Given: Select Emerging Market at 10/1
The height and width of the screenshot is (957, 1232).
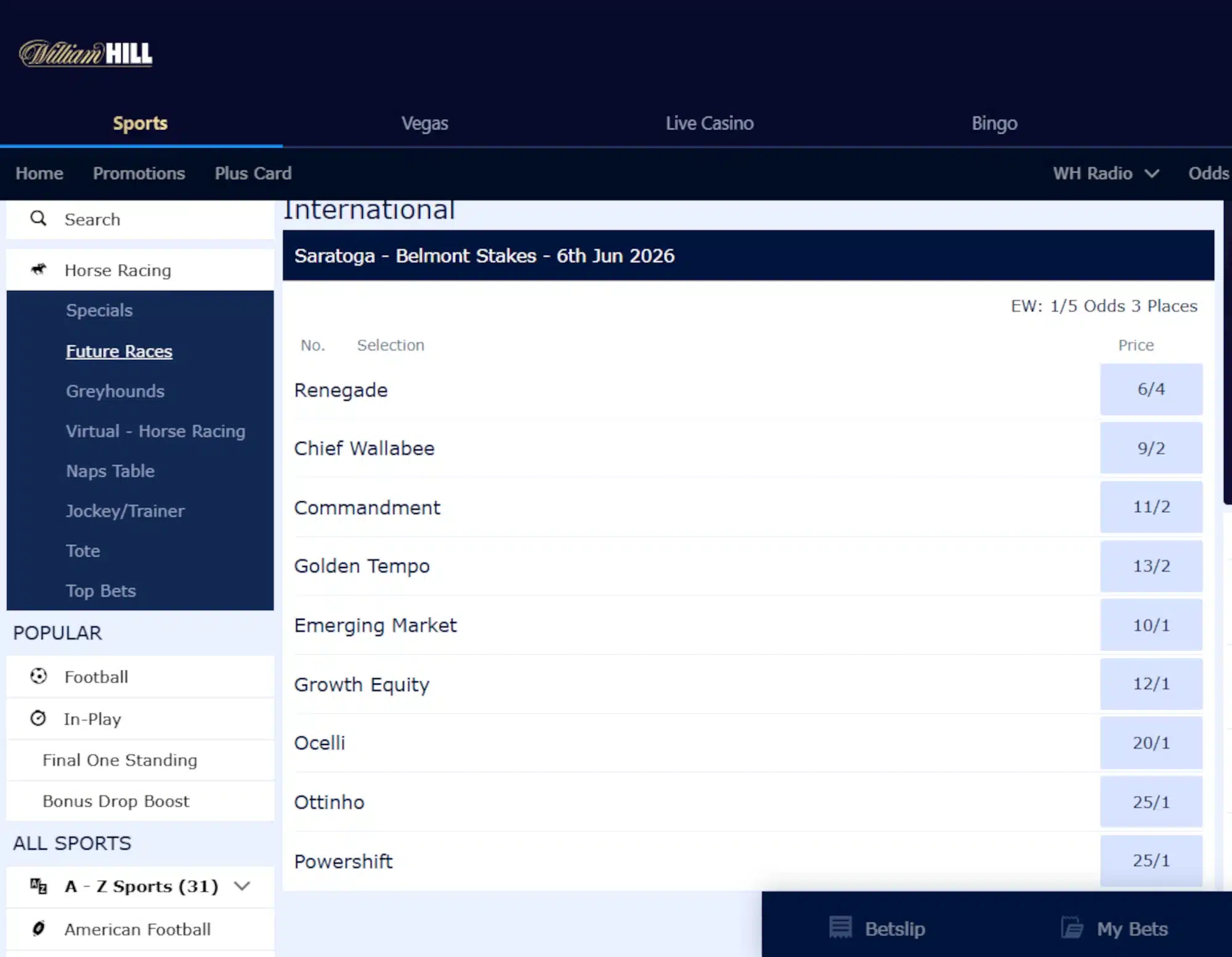Looking at the screenshot, I should (x=1151, y=625).
